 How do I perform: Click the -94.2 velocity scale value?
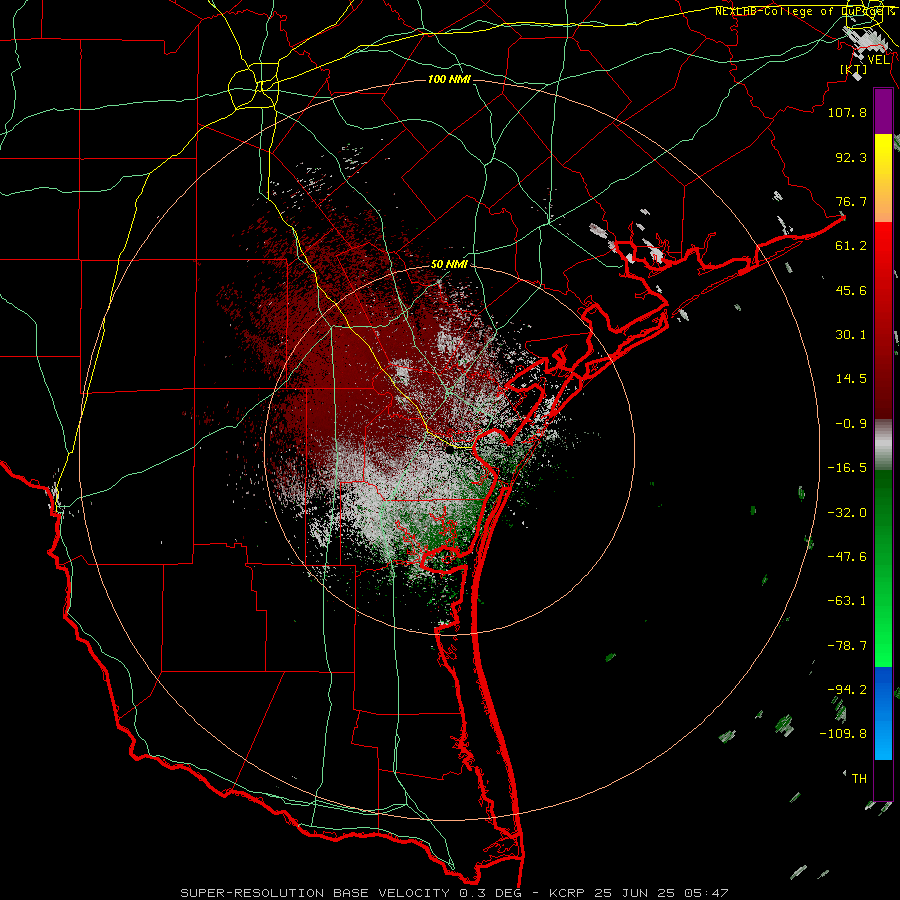[847, 690]
